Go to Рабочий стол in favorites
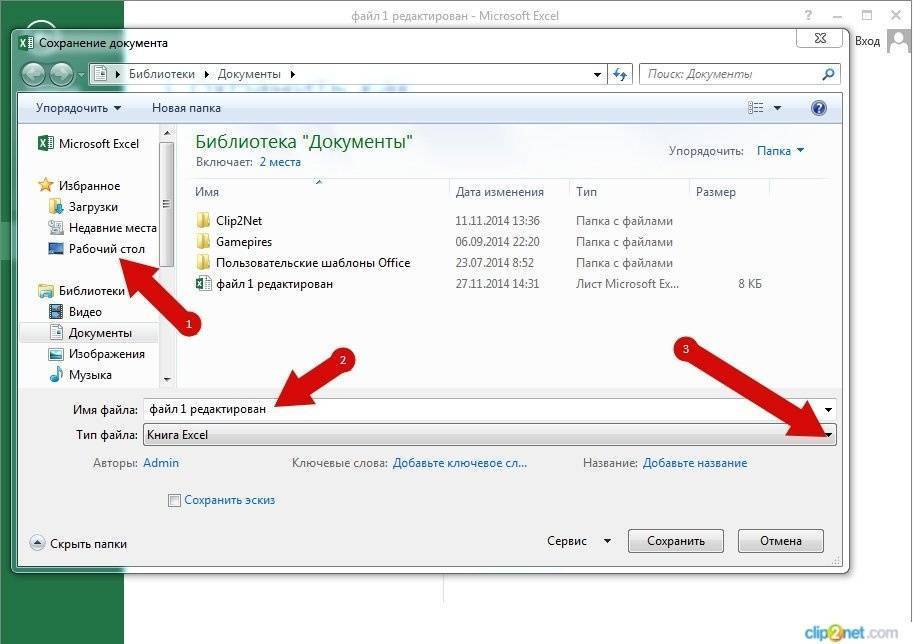The image size is (913, 644). pos(107,249)
